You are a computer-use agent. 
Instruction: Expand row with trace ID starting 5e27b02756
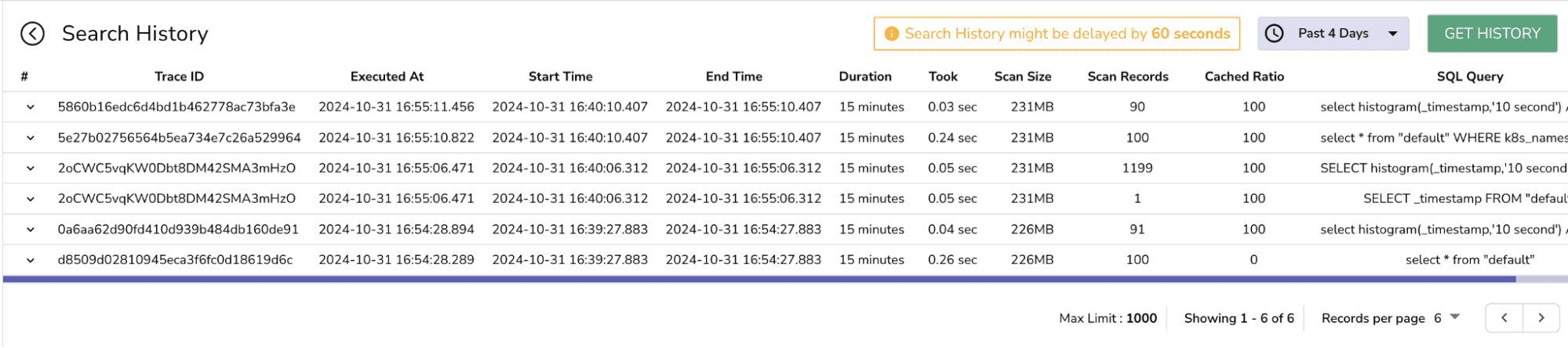point(31,138)
